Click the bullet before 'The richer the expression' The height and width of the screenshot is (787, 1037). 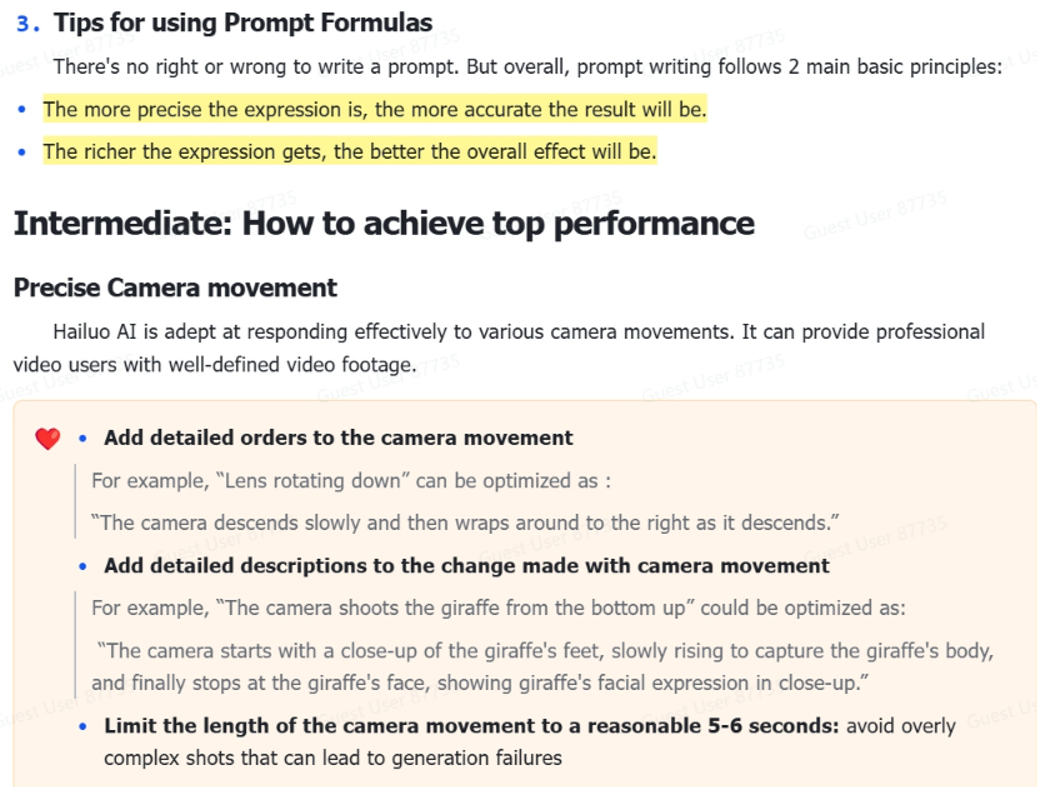[22, 152]
